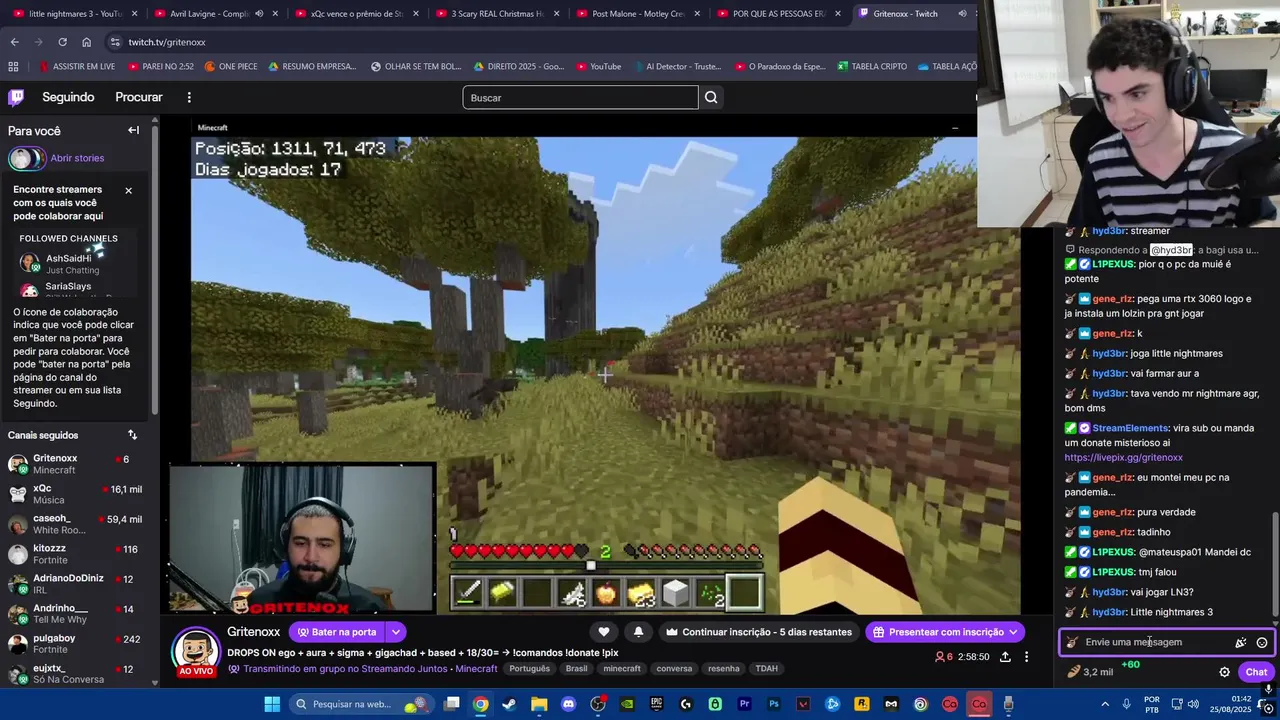The width and height of the screenshot is (1280, 720).
Task: Share the stream with the upload icon
Action: (x=1005, y=657)
